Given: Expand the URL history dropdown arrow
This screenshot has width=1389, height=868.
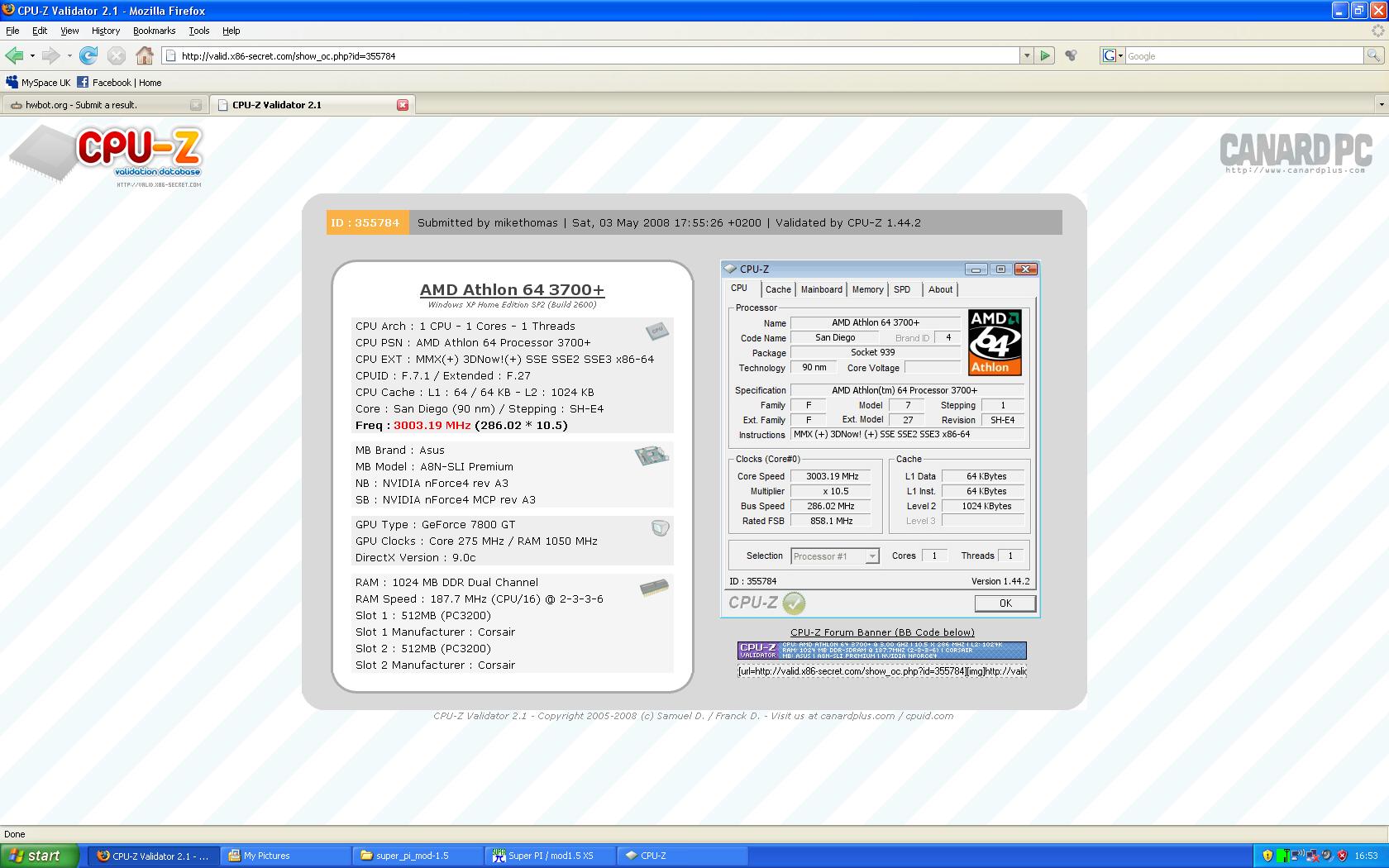Looking at the screenshot, I should 1027,55.
